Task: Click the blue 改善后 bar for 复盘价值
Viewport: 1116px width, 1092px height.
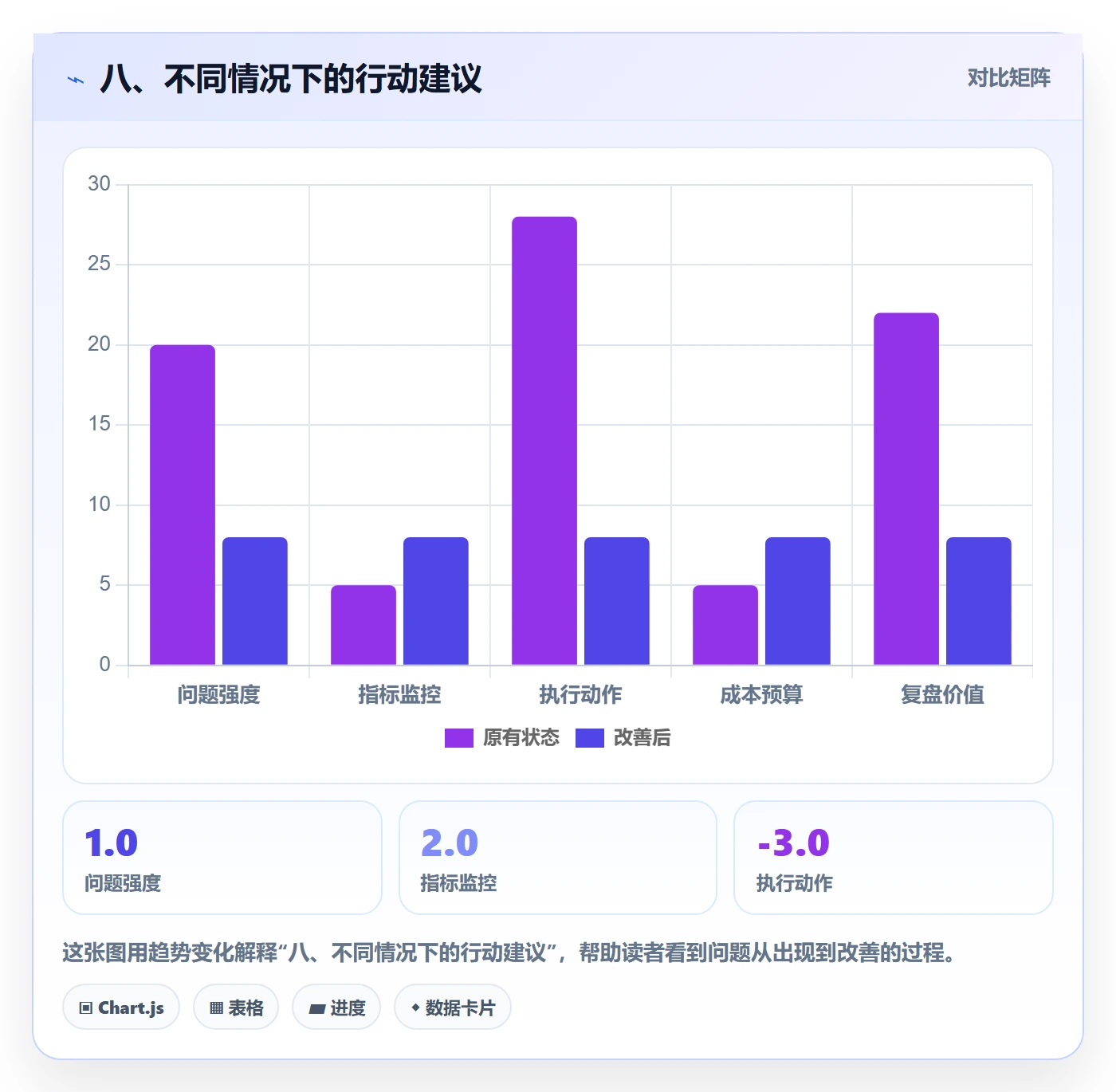Action: [x=979, y=601]
